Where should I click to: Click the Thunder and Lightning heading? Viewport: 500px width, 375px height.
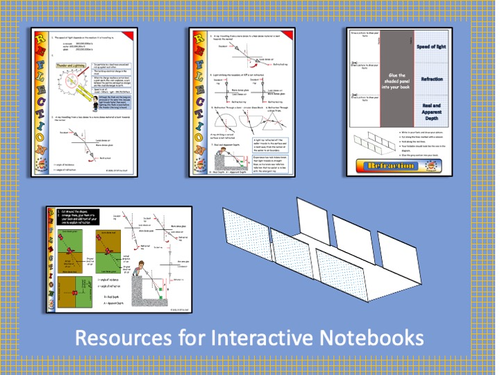pos(71,65)
